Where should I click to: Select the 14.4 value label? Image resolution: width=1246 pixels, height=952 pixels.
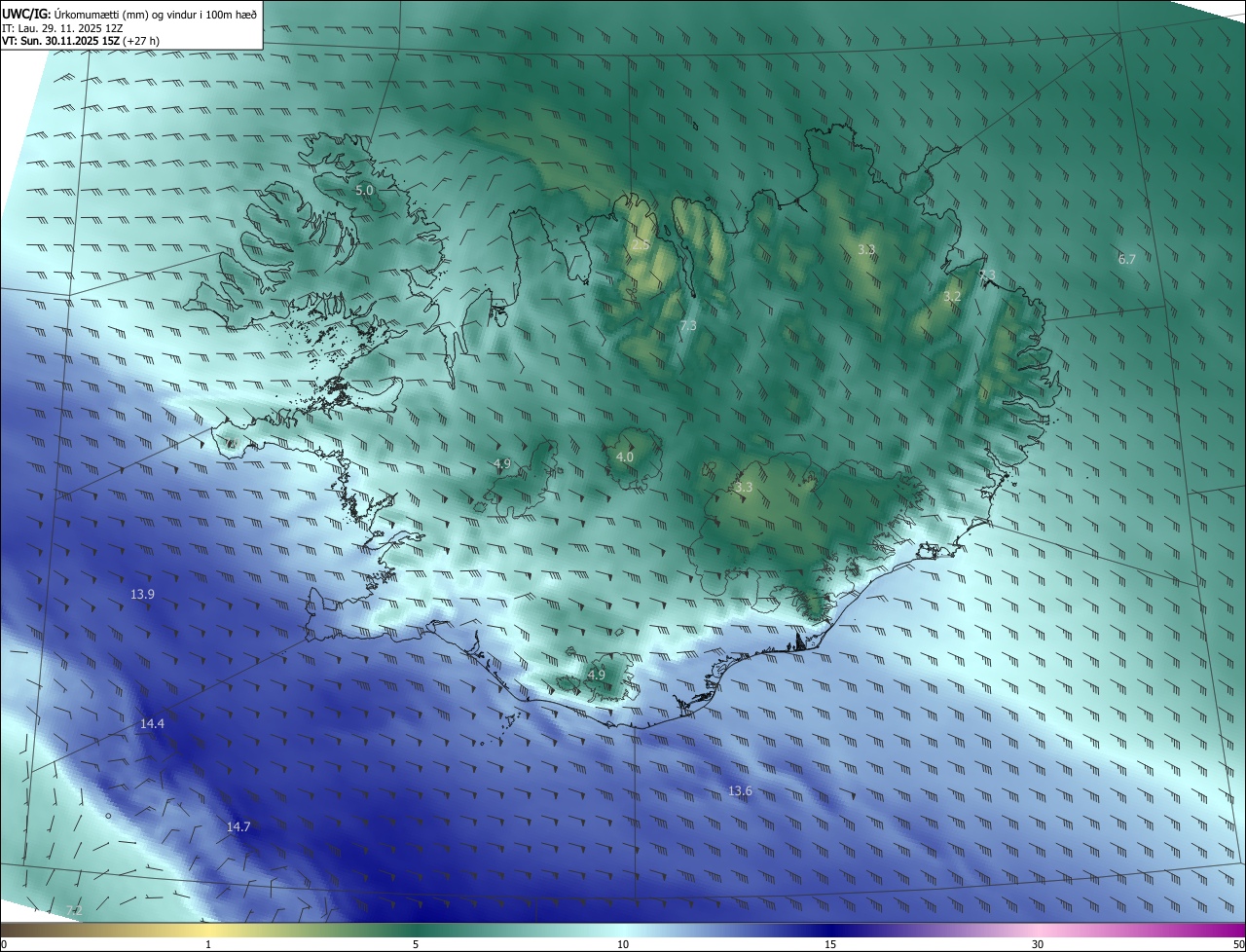tap(152, 724)
